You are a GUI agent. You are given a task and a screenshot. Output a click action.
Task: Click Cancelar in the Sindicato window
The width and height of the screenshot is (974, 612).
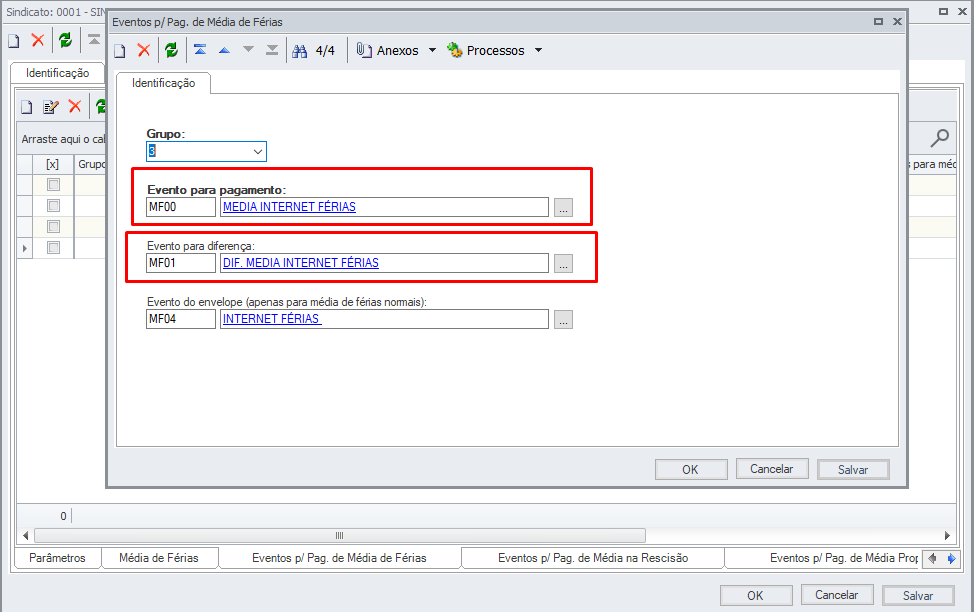click(x=837, y=595)
